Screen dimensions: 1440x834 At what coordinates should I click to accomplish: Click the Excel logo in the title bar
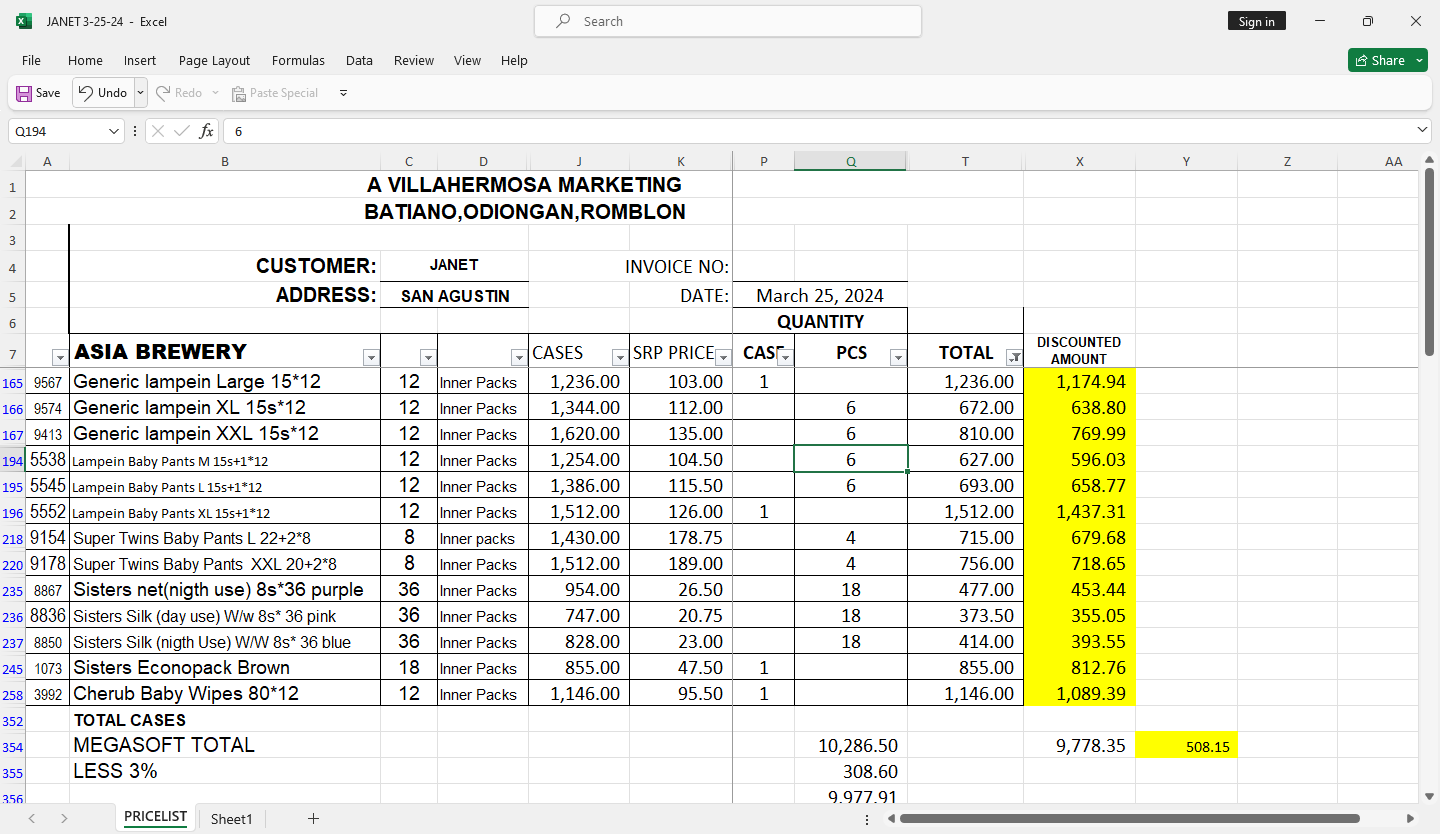(x=24, y=21)
